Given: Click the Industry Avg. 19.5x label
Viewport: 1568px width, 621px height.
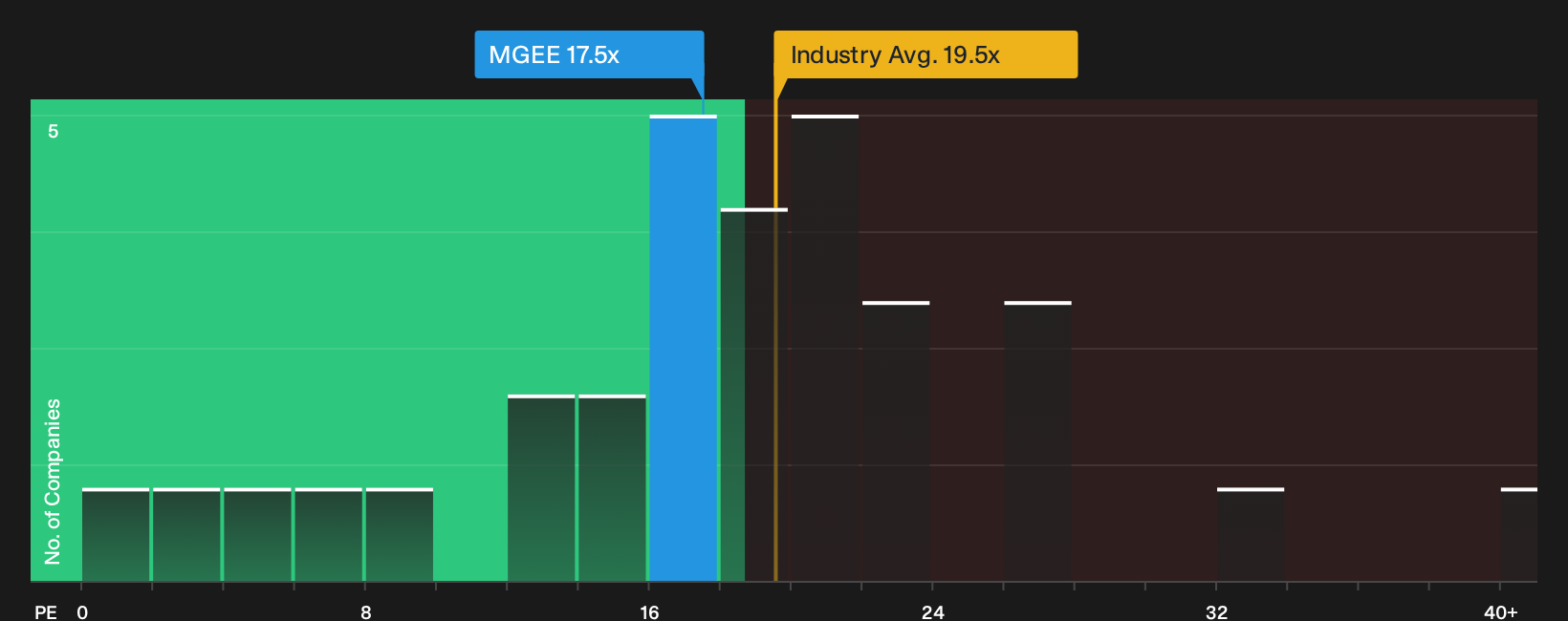Looking at the screenshot, I should [x=926, y=54].
